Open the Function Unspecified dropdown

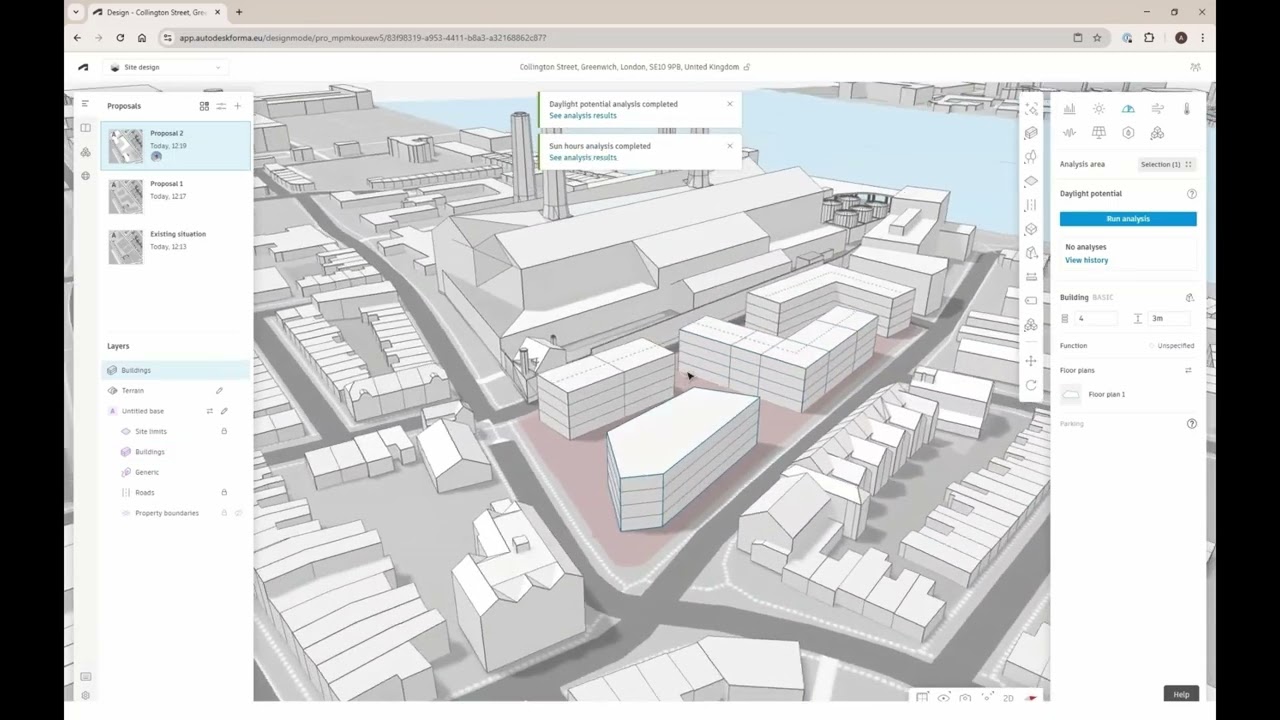pos(1172,346)
